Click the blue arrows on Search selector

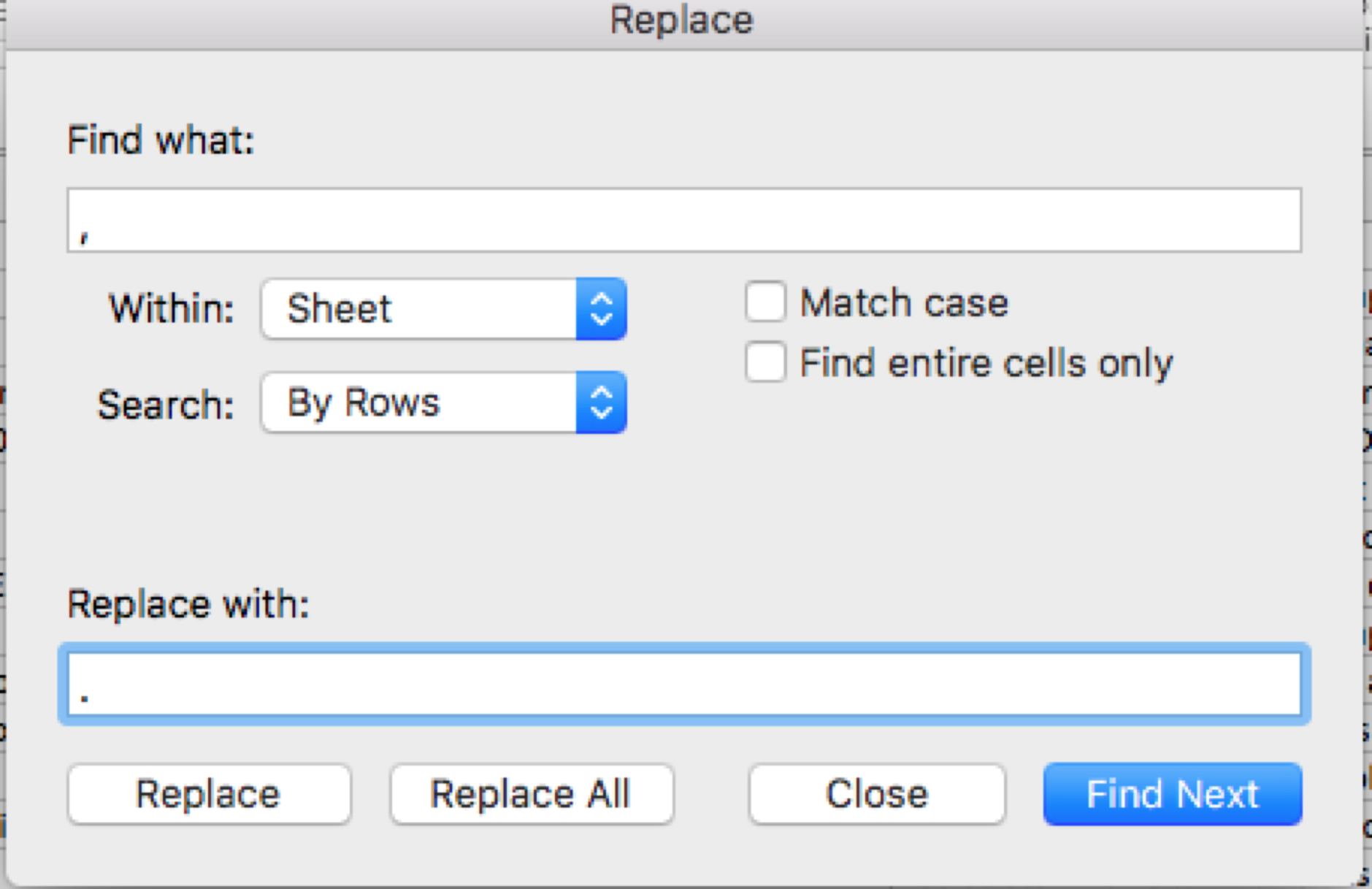(601, 402)
